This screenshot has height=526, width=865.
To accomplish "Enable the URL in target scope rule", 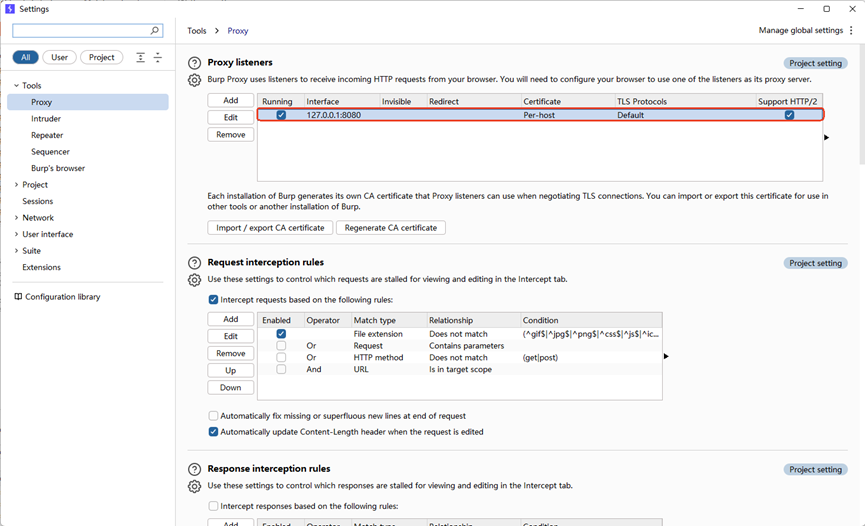I will click(x=281, y=369).
